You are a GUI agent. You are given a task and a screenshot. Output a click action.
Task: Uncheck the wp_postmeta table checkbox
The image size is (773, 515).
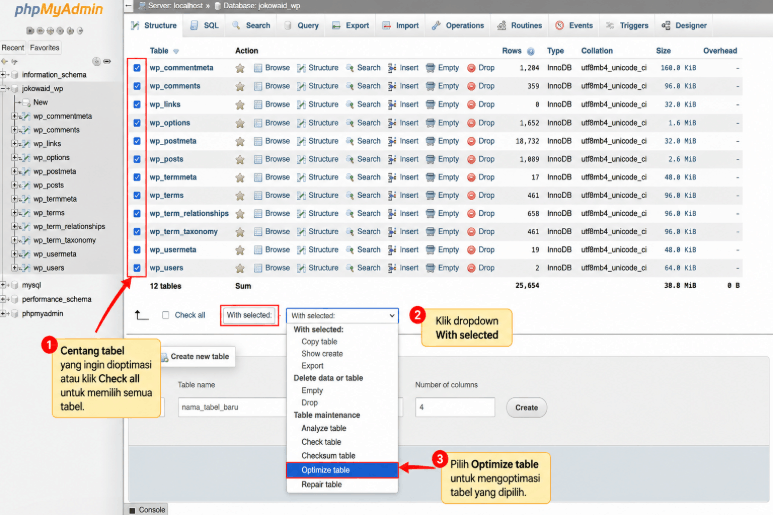point(137,141)
